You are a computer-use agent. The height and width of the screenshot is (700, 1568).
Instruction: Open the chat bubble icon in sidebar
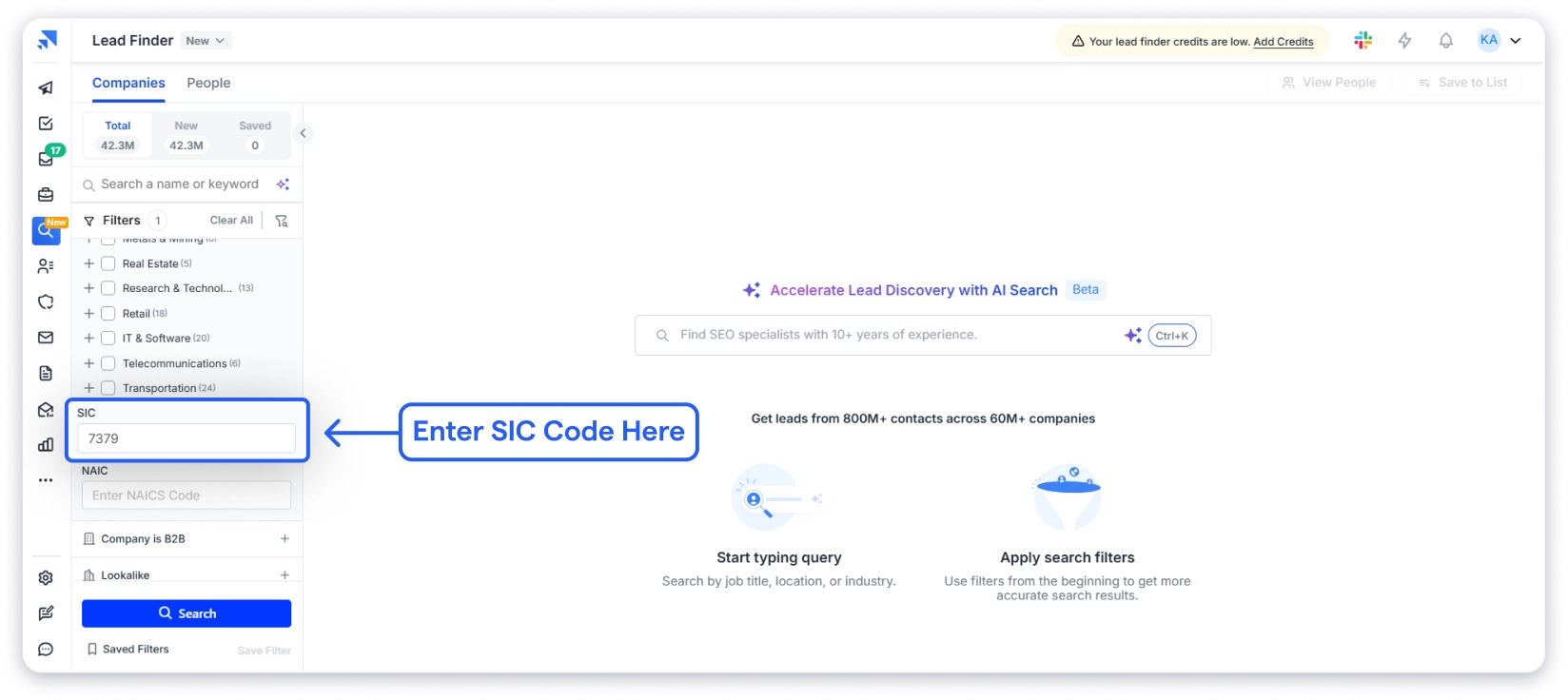pyautogui.click(x=46, y=650)
